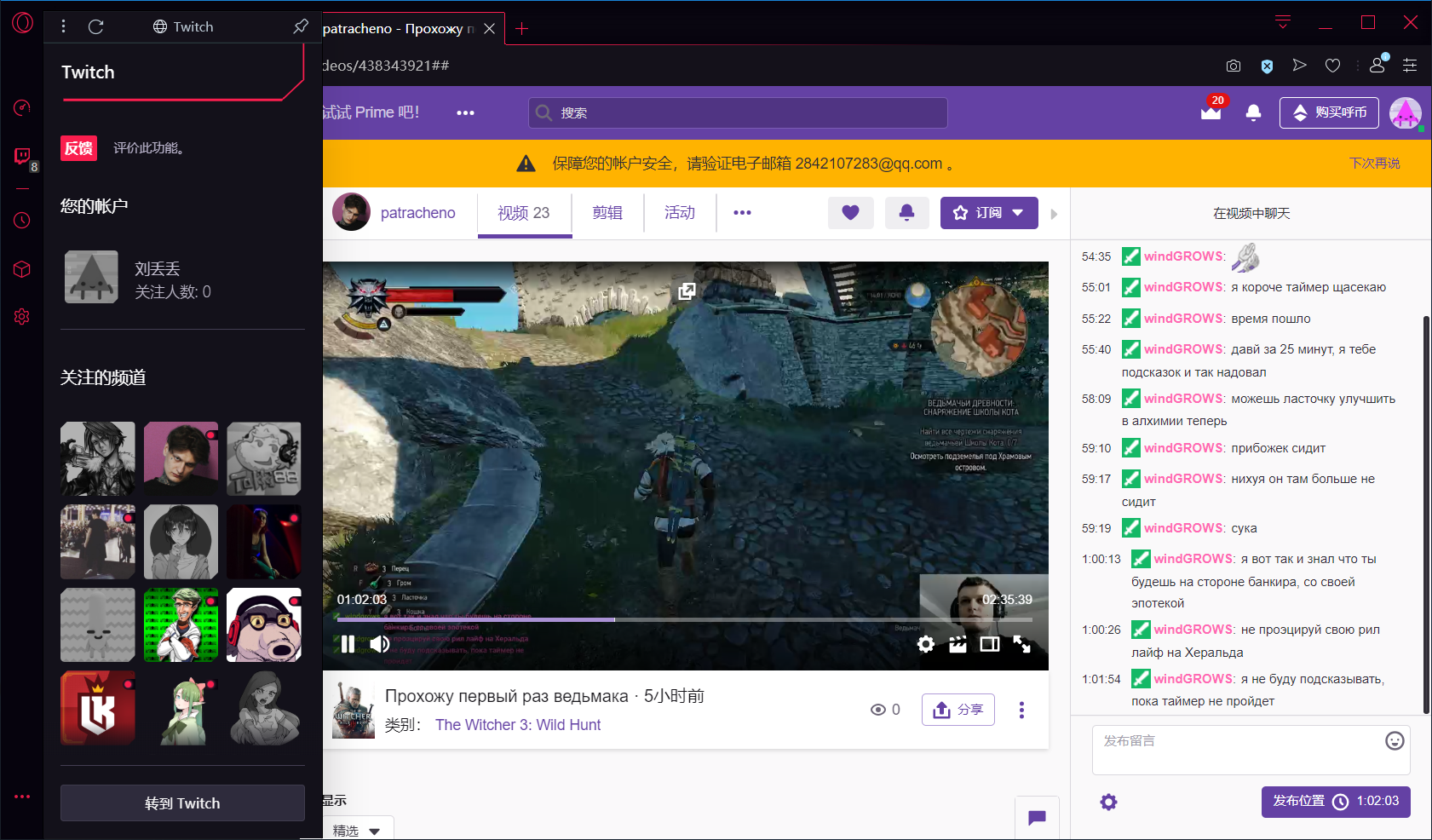Screen dimensions: 1432x840
Task: Open Easy Setup sliders icon
Action: coord(1410,66)
